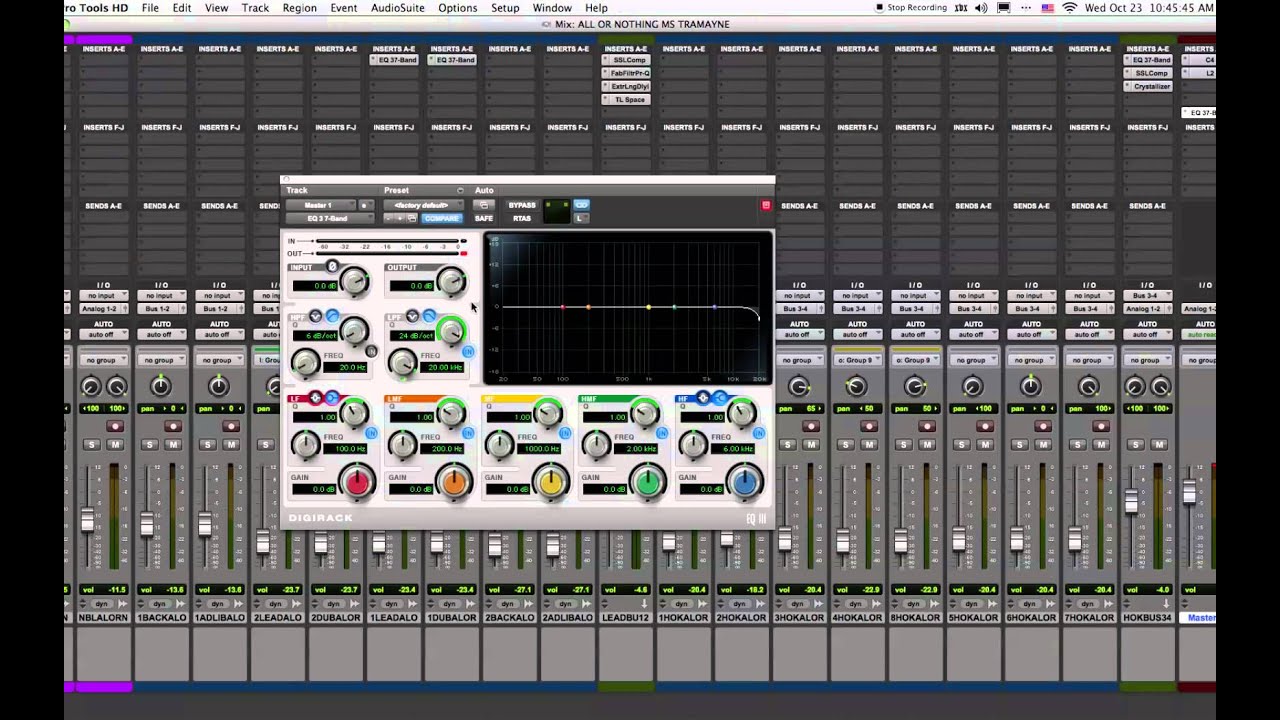Open the Event menu
1280x720 pixels.
click(343, 8)
